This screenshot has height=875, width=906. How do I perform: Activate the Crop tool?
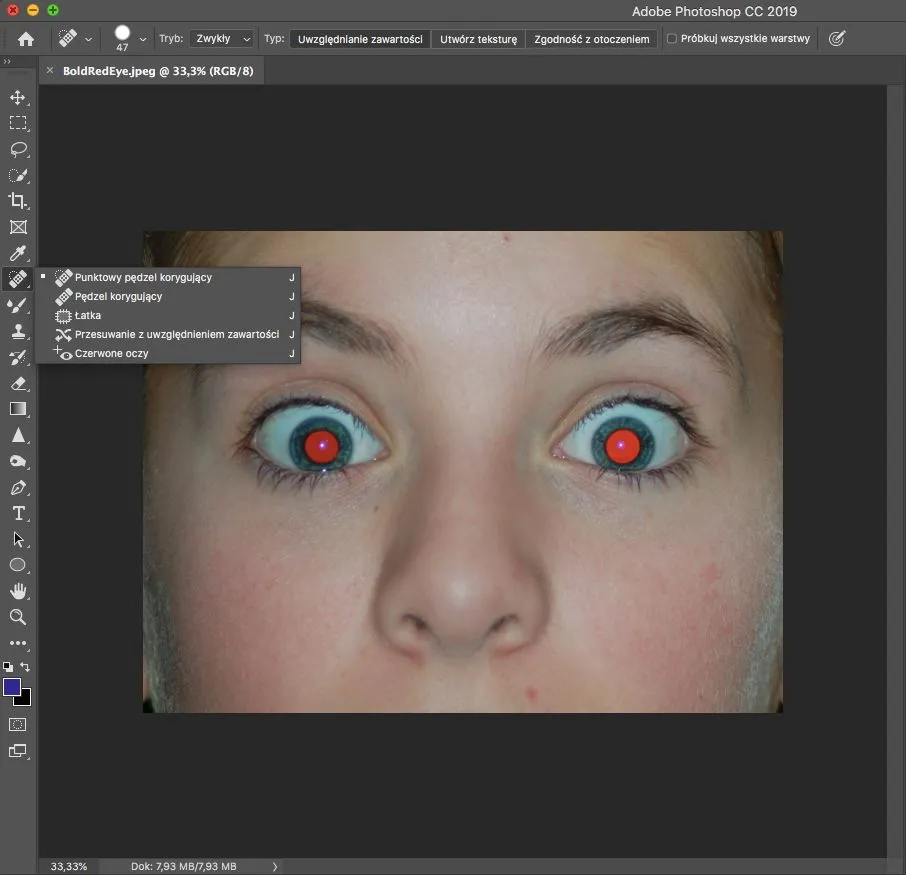click(18, 201)
